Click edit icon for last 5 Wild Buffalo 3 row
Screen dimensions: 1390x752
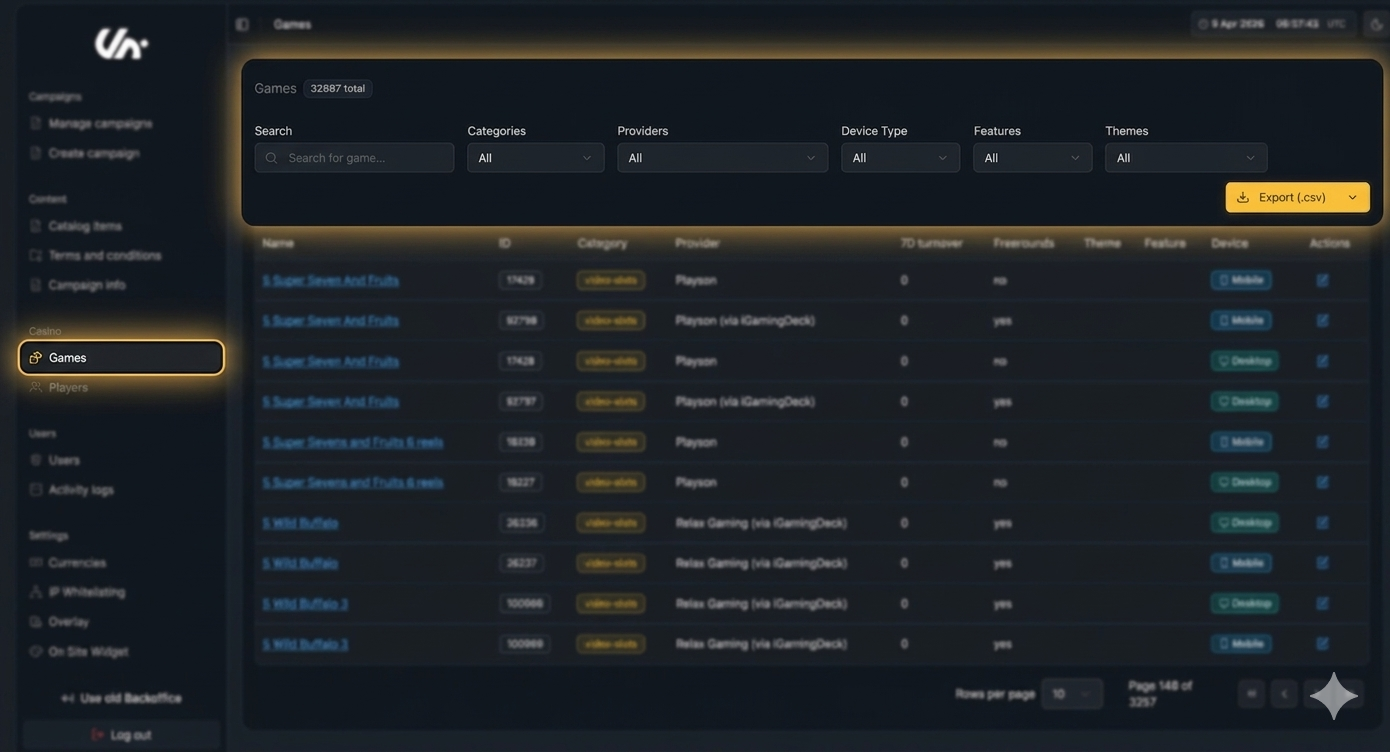point(1322,644)
